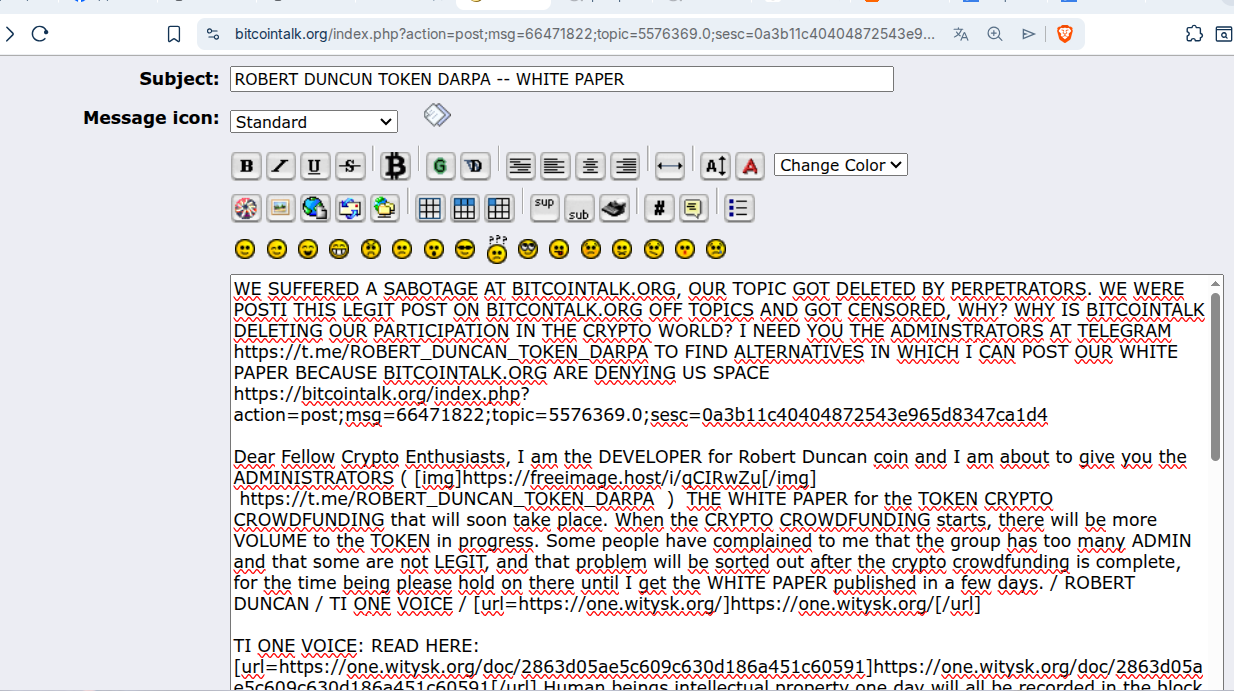
Task: Change the font size
Action: point(715,166)
